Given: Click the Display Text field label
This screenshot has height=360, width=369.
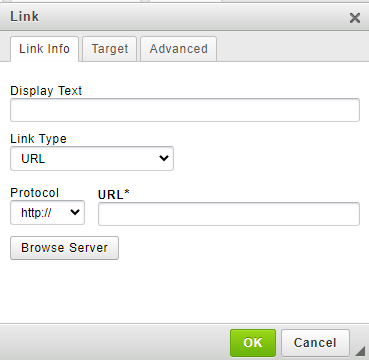Looking at the screenshot, I should click(x=46, y=91).
